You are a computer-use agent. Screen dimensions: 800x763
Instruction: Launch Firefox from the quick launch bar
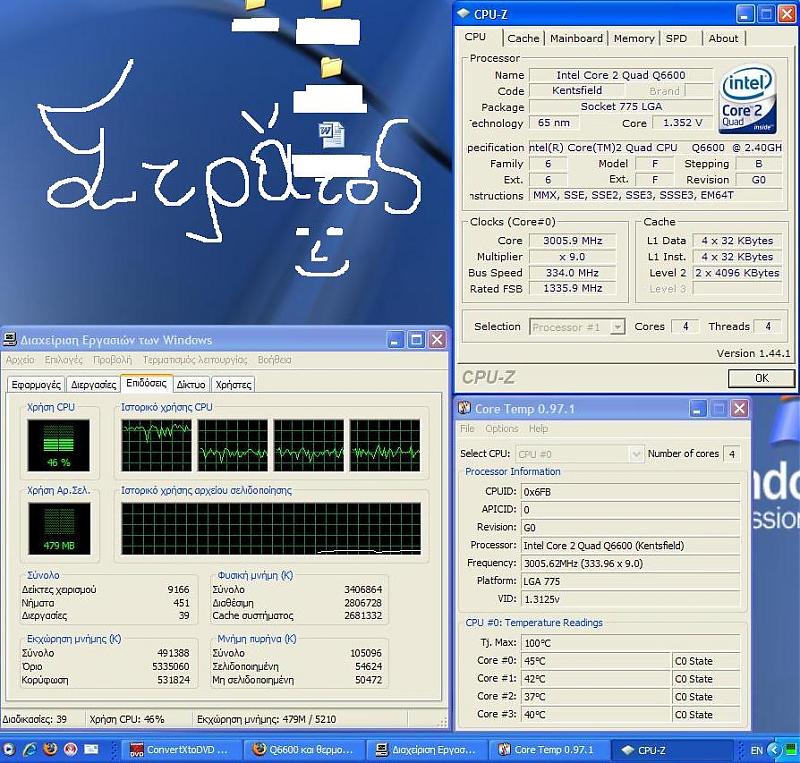[x=50, y=749]
